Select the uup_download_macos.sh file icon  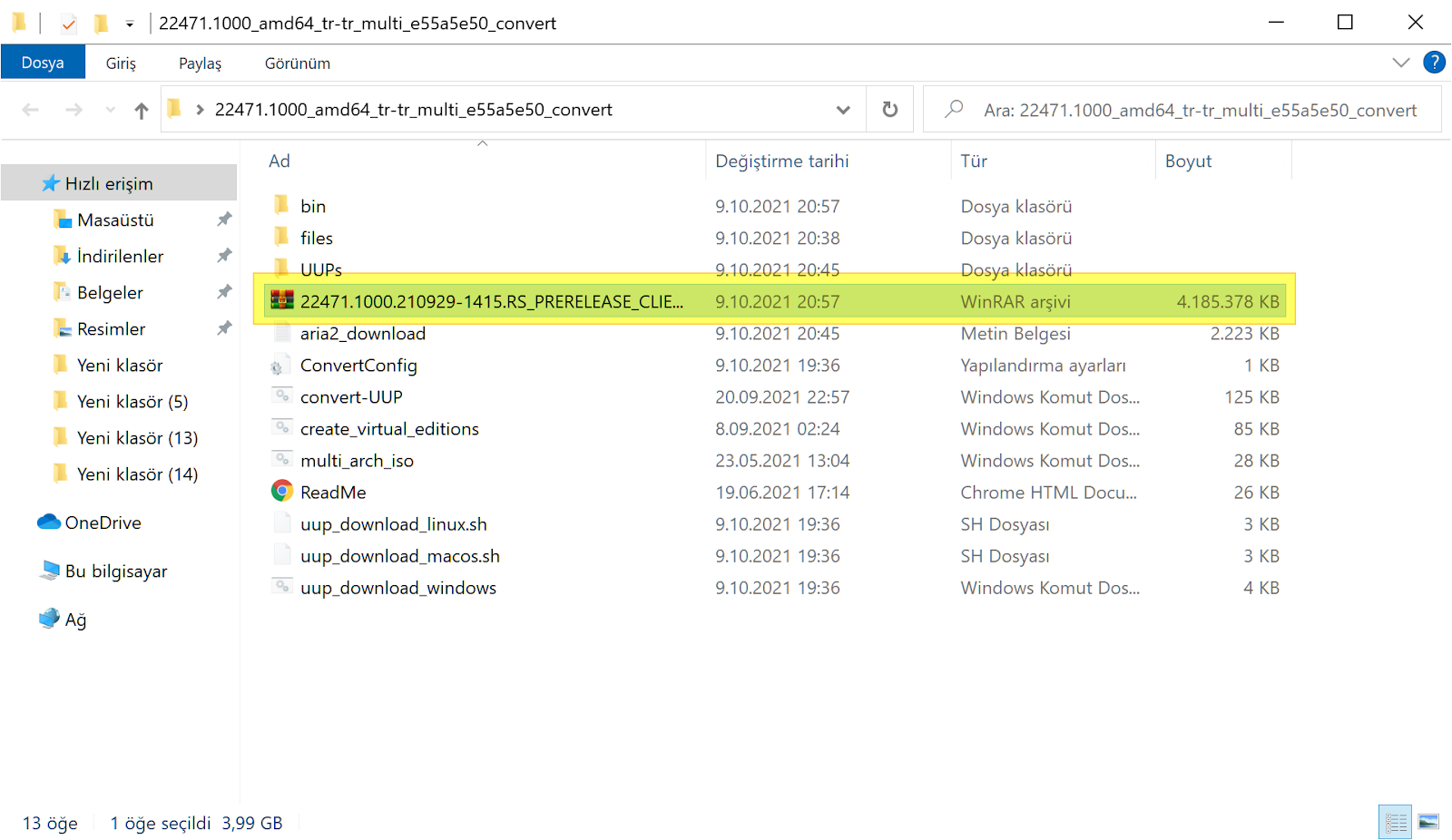tap(281, 555)
